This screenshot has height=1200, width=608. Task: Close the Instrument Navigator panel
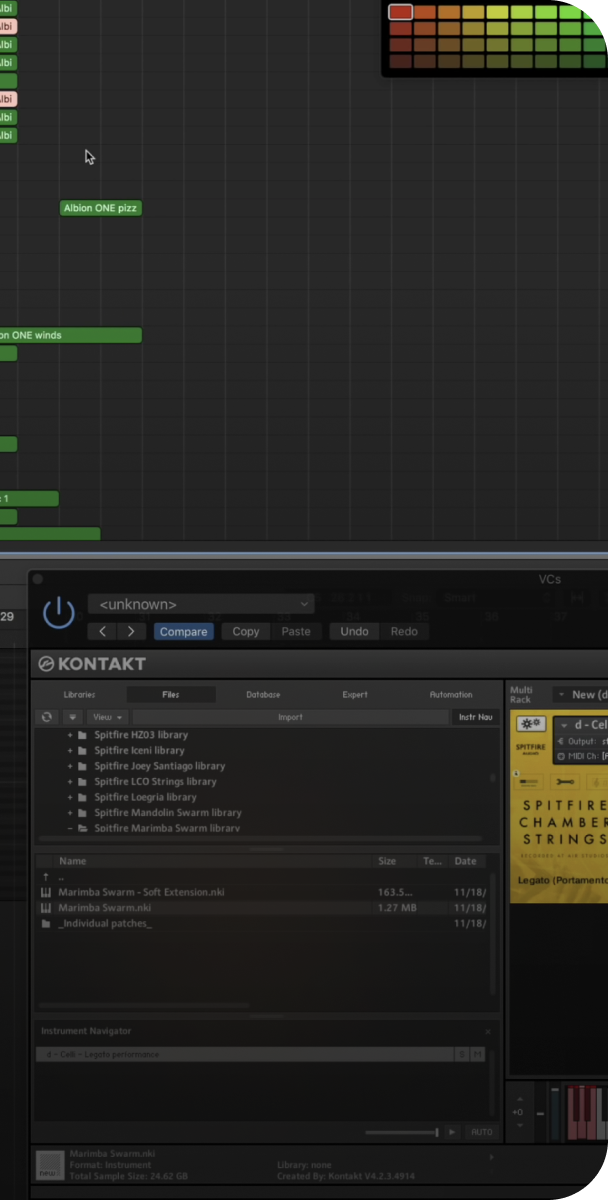point(488,1031)
